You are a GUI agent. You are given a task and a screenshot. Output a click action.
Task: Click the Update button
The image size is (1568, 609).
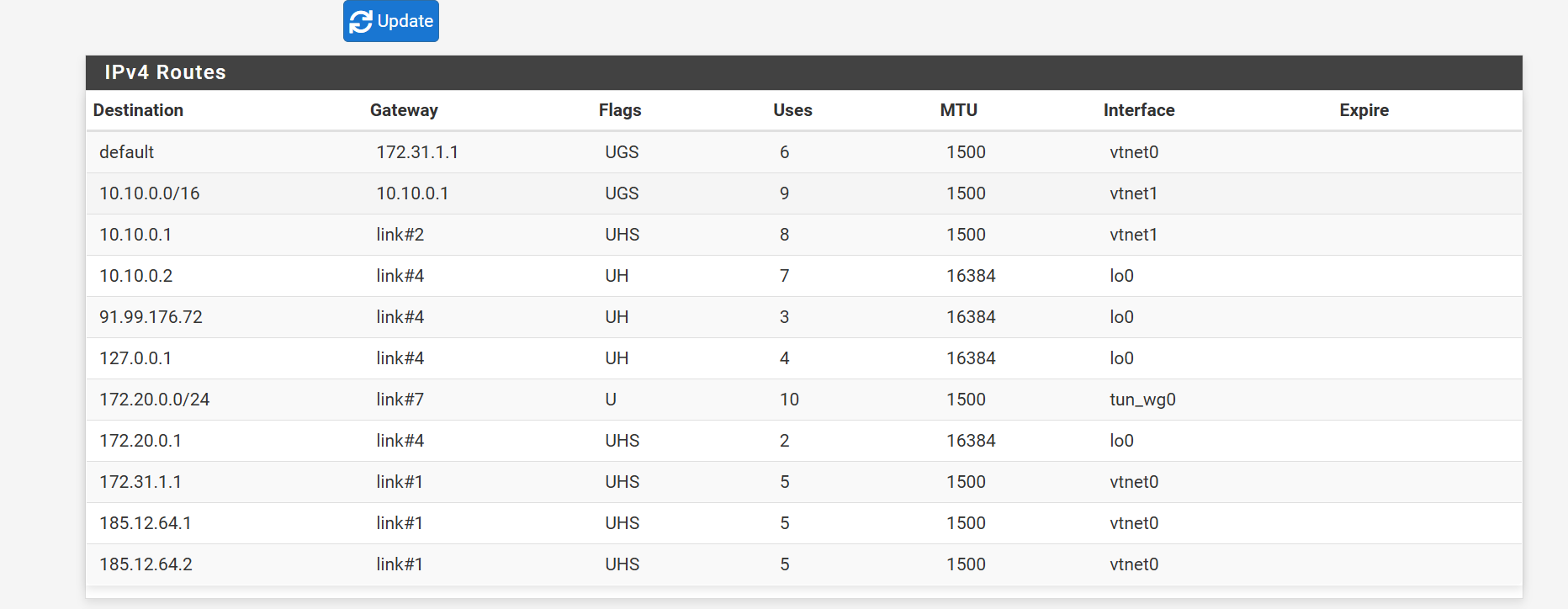click(x=391, y=21)
